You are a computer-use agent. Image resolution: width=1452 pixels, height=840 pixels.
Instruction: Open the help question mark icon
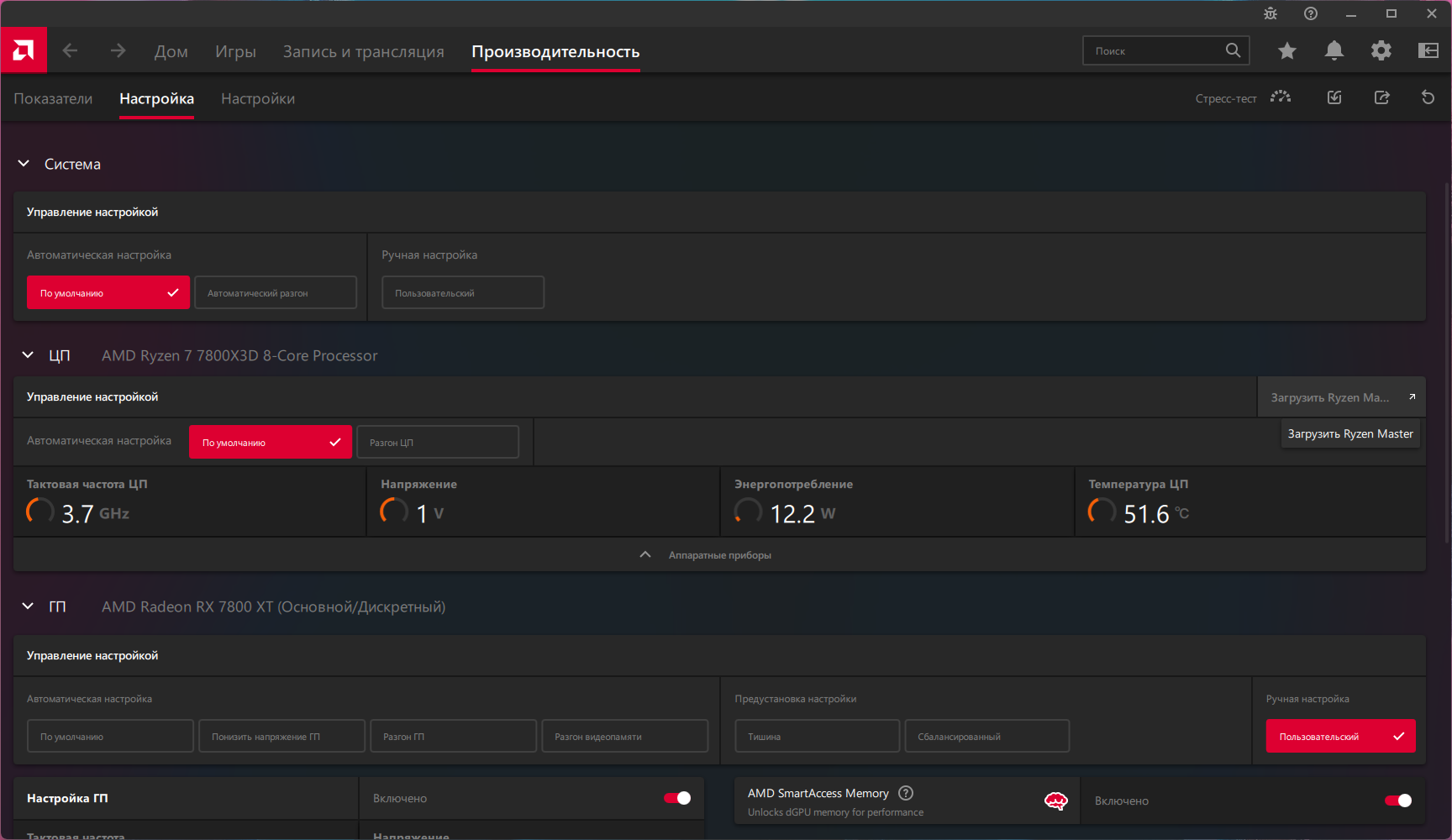[x=1311, y=13]
